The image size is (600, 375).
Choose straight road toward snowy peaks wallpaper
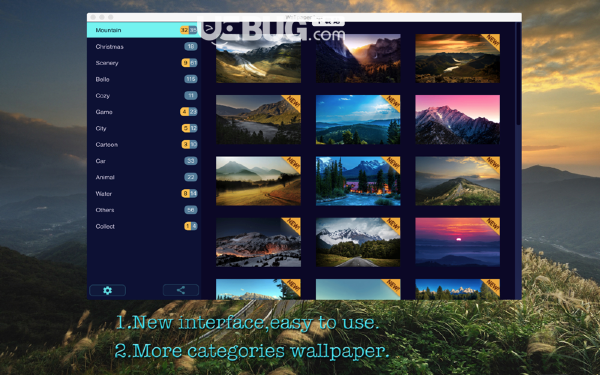[x=358, y=242]
